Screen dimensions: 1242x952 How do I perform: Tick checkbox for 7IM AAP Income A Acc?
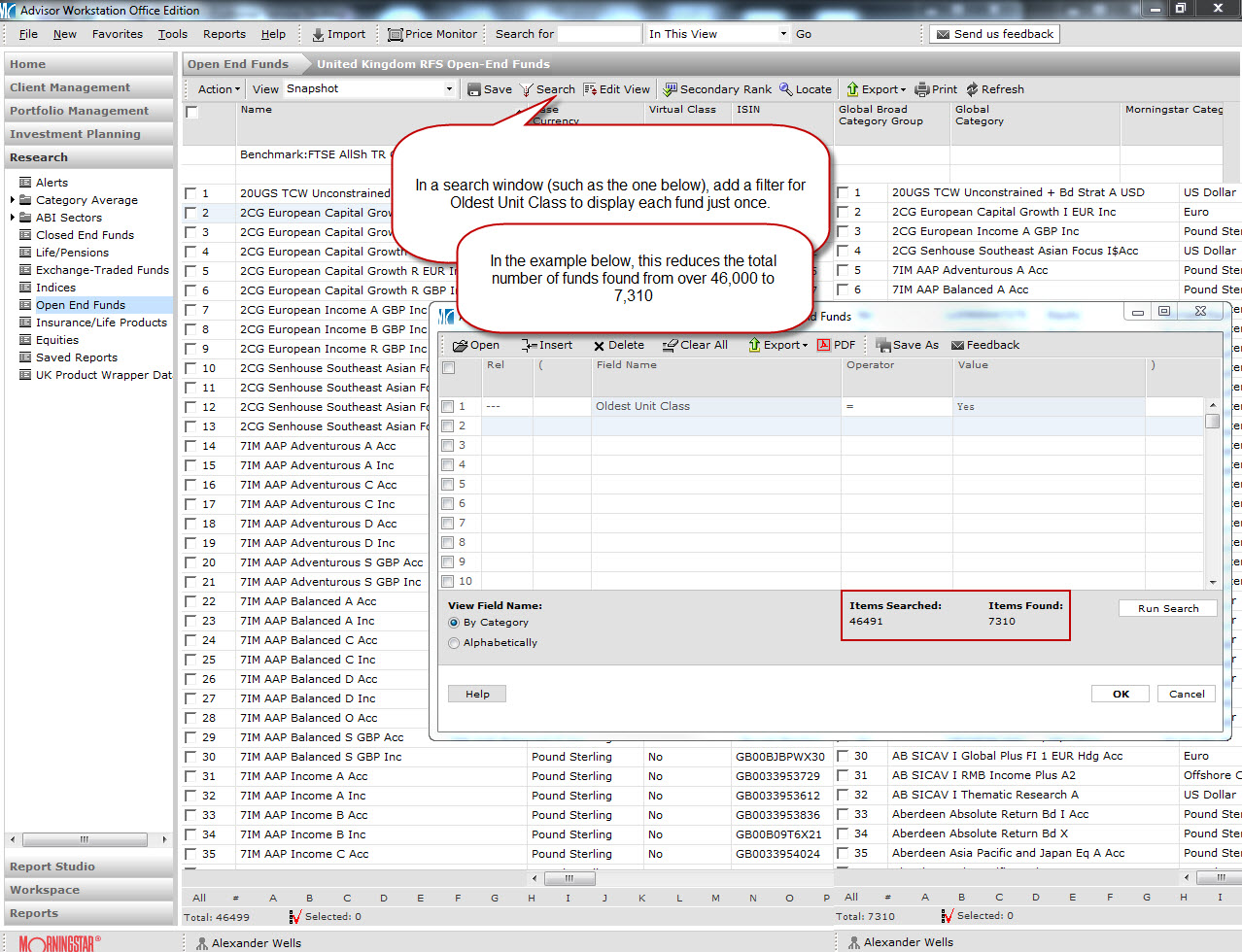click(x=191, y=777)
